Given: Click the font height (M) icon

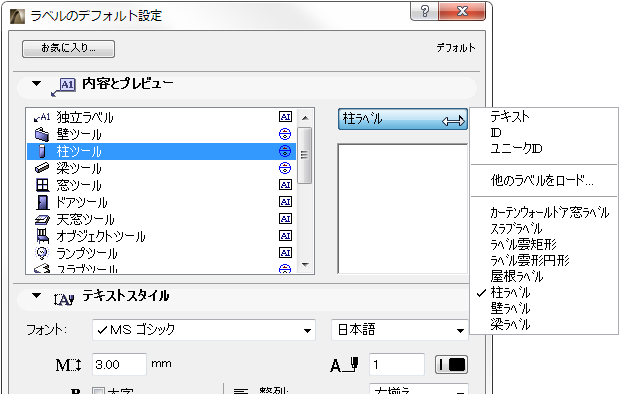Looking at the screenshot, I should coord(68,365).
